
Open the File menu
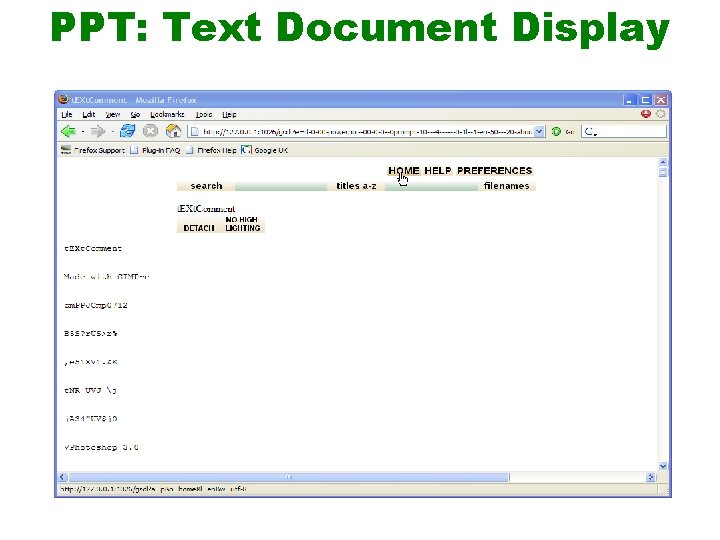[67, 114]
